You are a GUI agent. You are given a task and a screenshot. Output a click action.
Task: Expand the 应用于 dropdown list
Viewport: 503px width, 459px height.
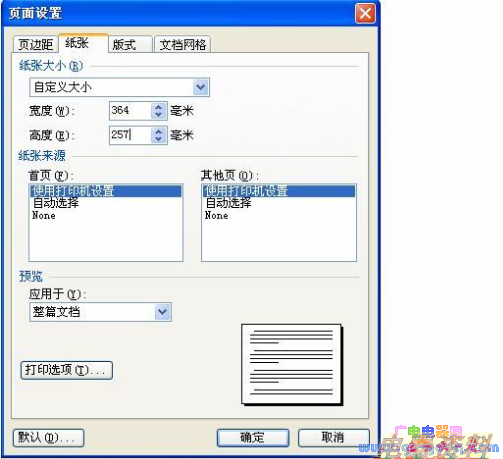pos(163,312)
